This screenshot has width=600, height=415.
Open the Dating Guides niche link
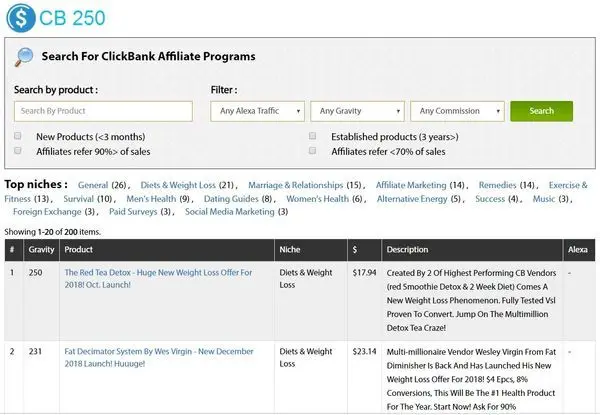(231, 199)
